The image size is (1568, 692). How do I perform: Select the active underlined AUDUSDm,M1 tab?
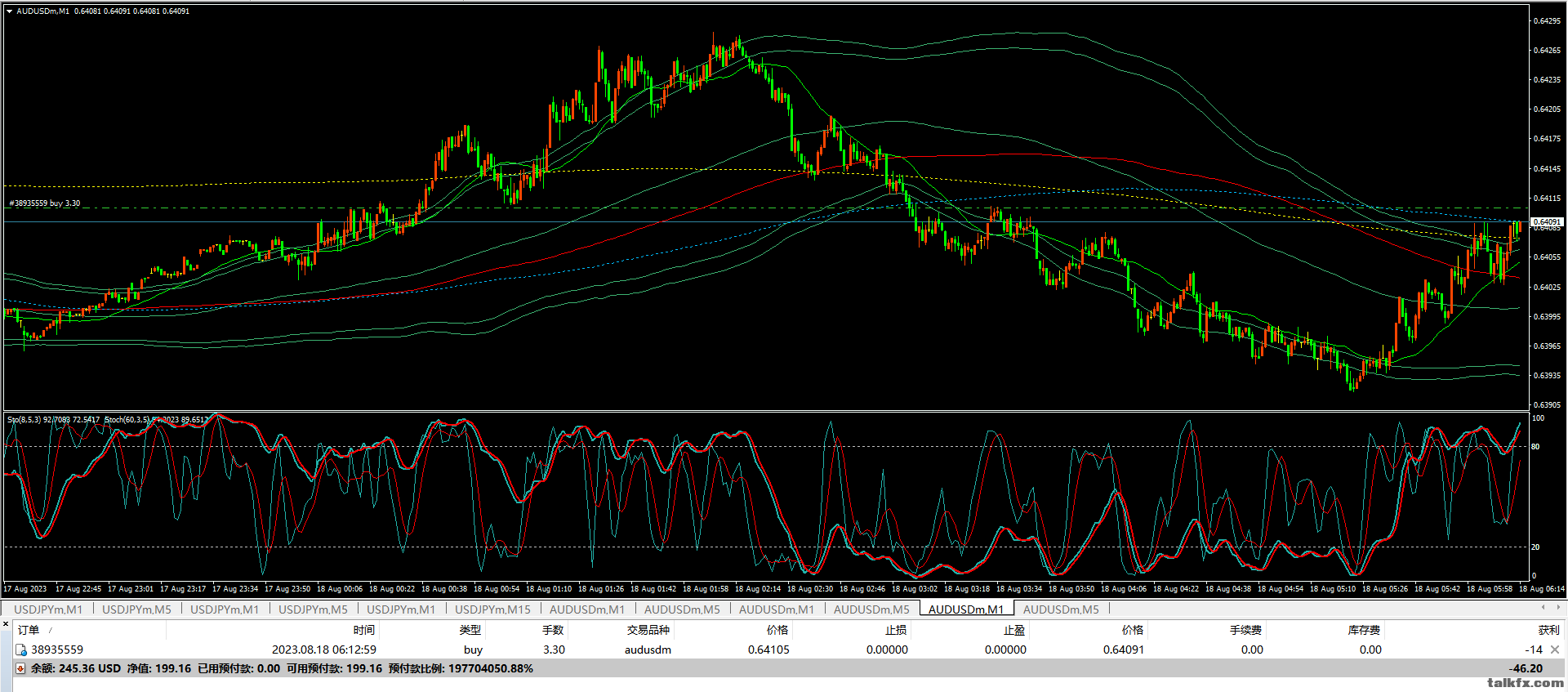pos(966,609)
